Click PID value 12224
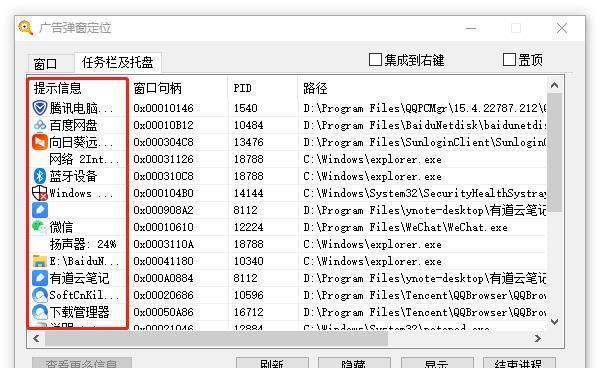 [248, 227]
